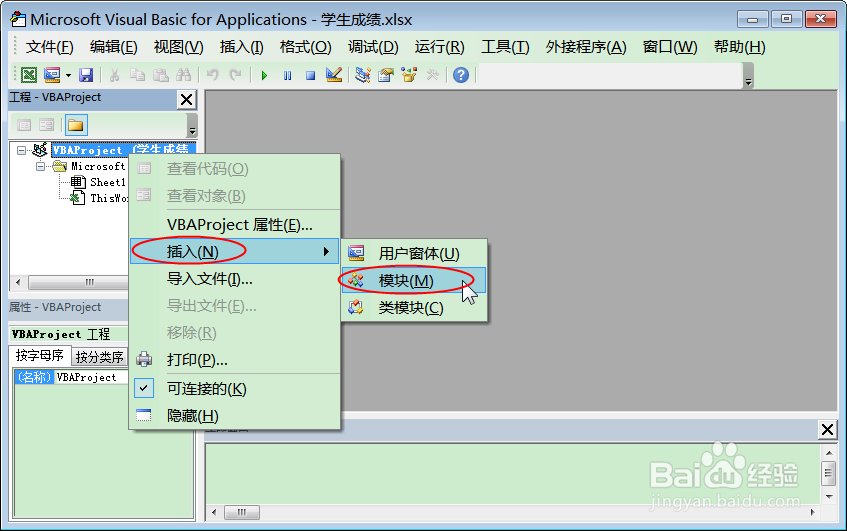Select 类模块(C) in insert submenu

tap(414, 307)
